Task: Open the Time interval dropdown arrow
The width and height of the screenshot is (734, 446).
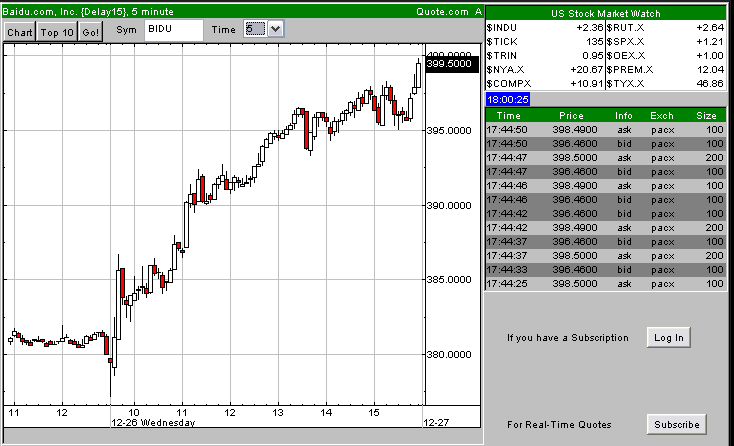Action: point(276,29)
